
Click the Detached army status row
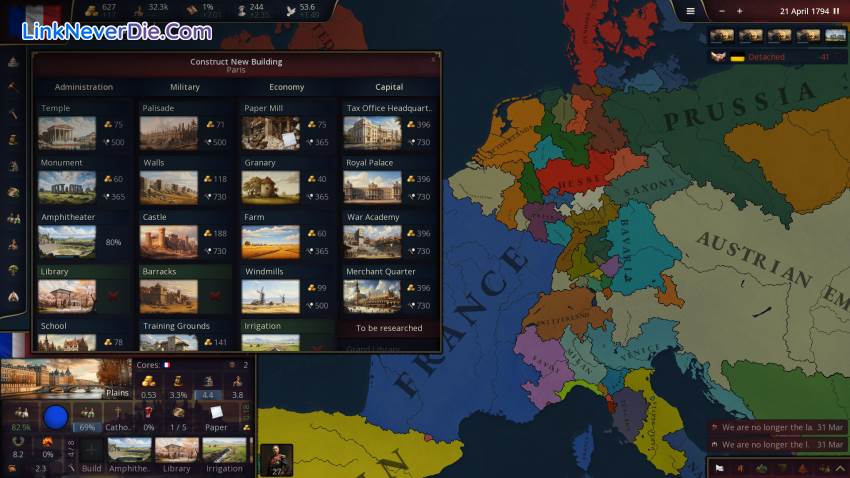click(776, 57)
